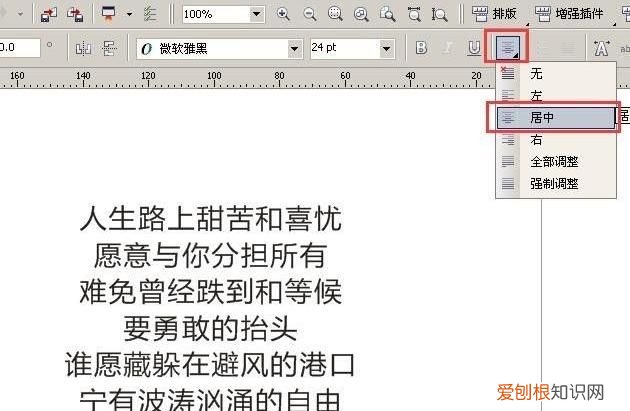Open the character formatting icon

(x=601, y=49)
